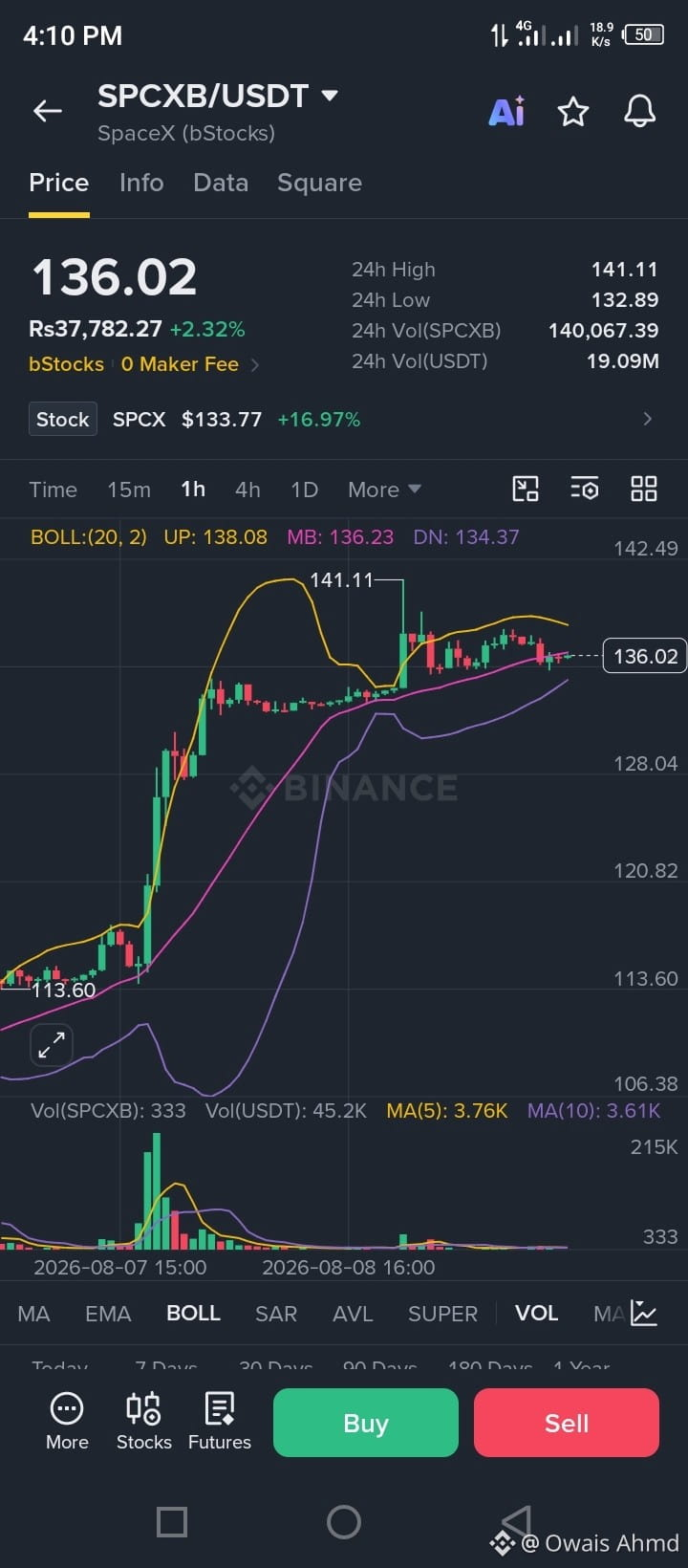Viewport: 688px width, 1568px height.
Task: Toggle the MA indicator
Action: [x=33, y=1314]
